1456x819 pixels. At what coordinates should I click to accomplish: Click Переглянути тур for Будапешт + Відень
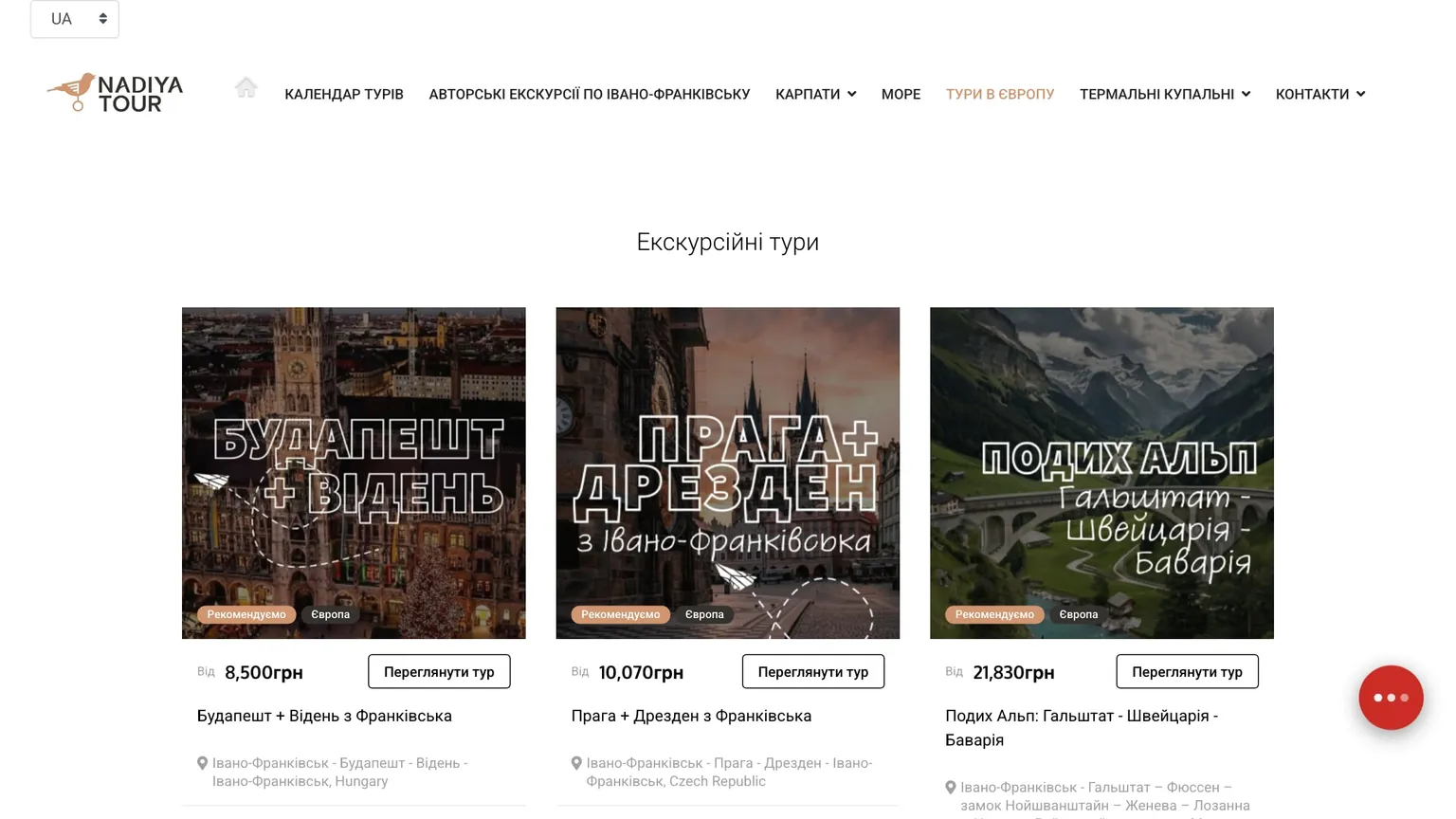439,671
